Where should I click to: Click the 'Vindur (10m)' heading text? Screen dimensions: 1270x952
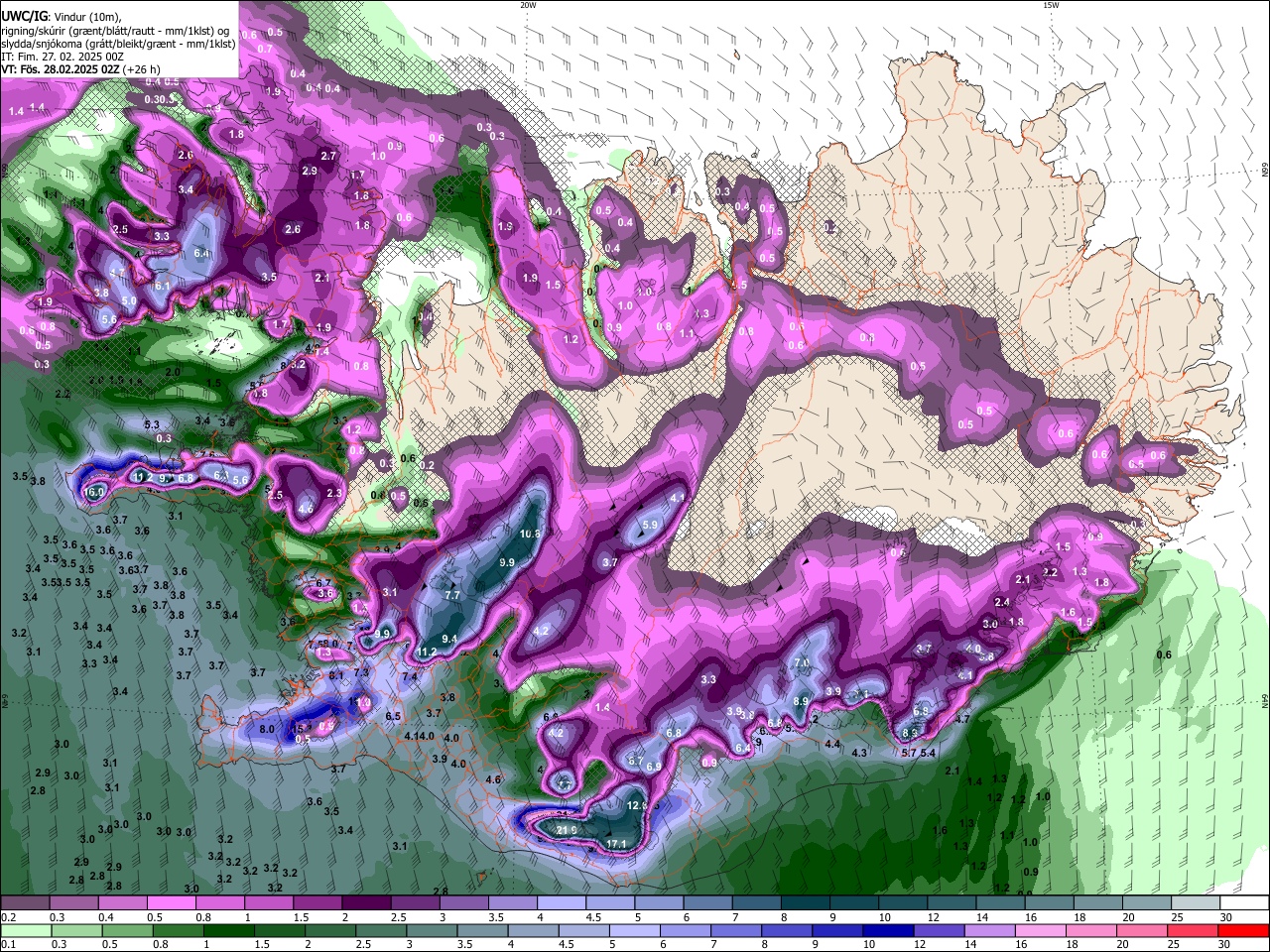pos(85,17)
